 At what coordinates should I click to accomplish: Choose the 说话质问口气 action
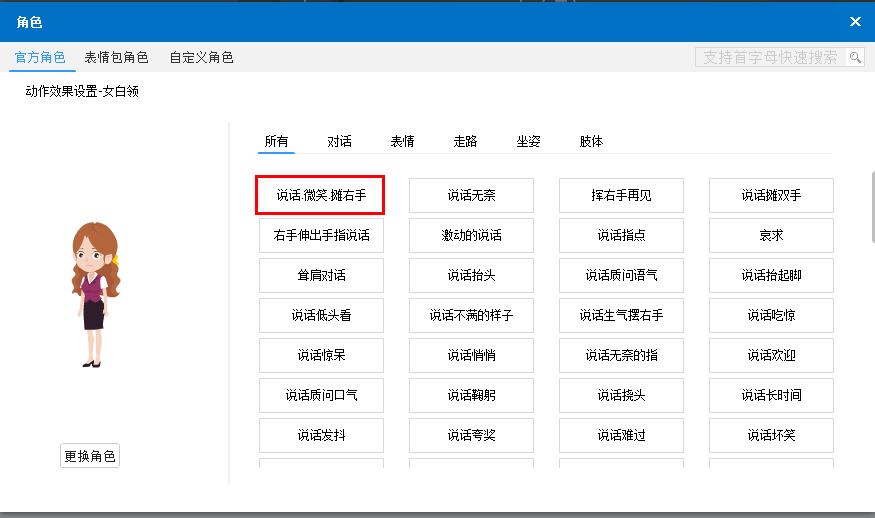pos(321,395)
